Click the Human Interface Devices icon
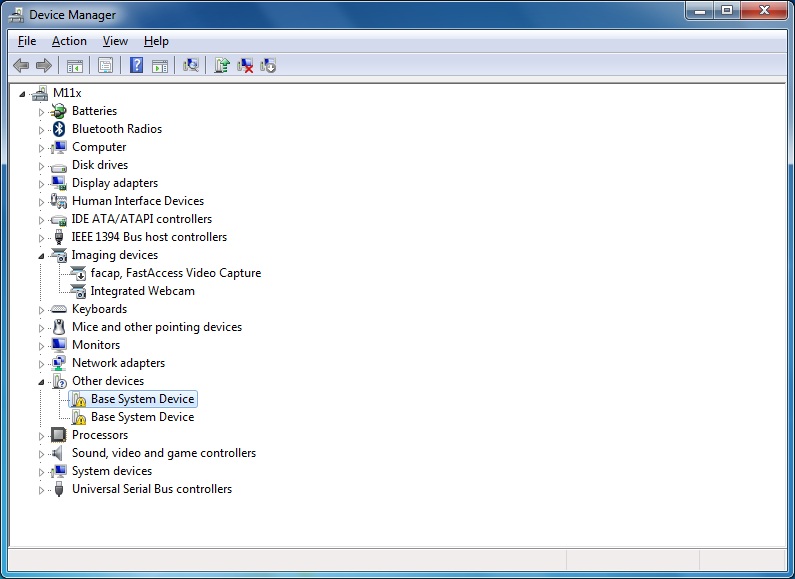The height and width of the screenshot is (579, 795). [x=59, y=201]
